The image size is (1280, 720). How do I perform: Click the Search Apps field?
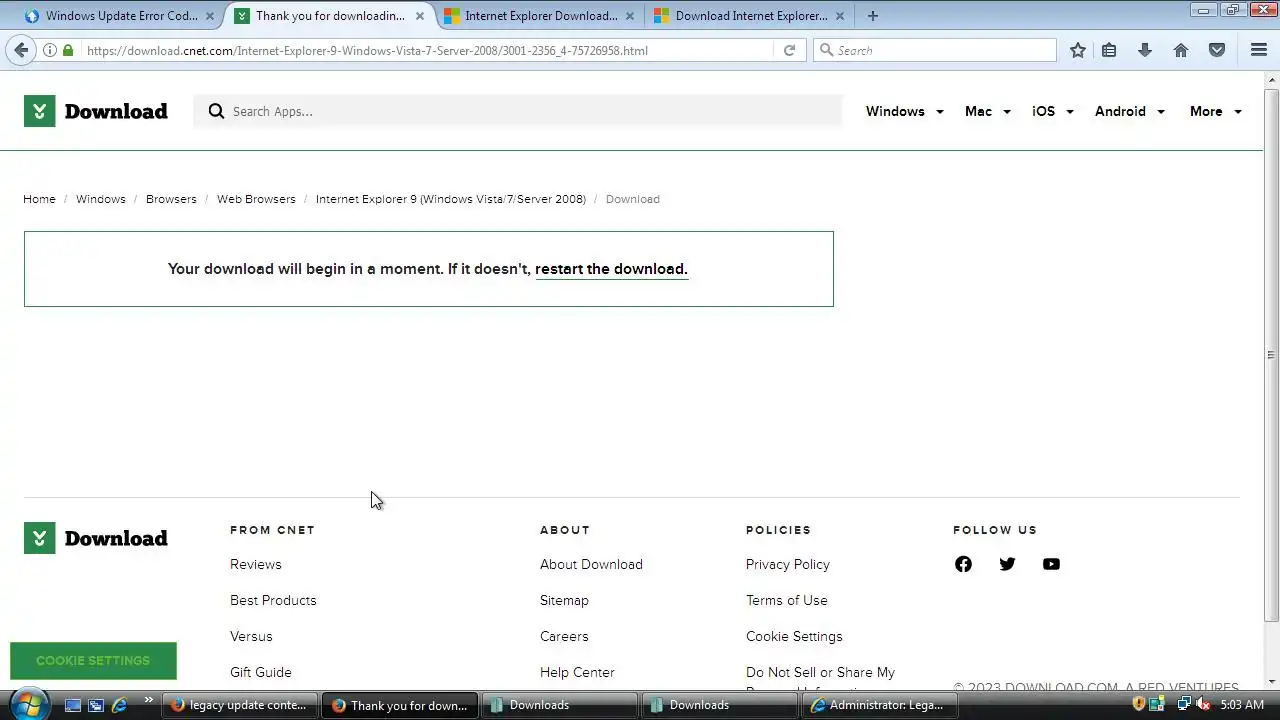[x=518, y=111]
